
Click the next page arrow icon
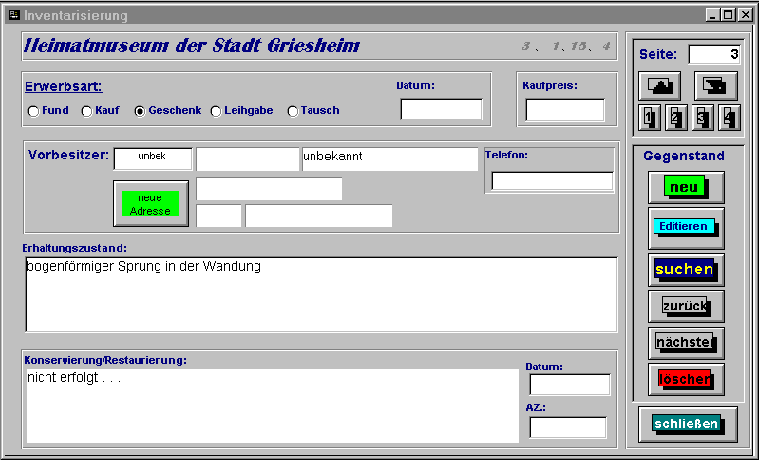tap(714, 86)
